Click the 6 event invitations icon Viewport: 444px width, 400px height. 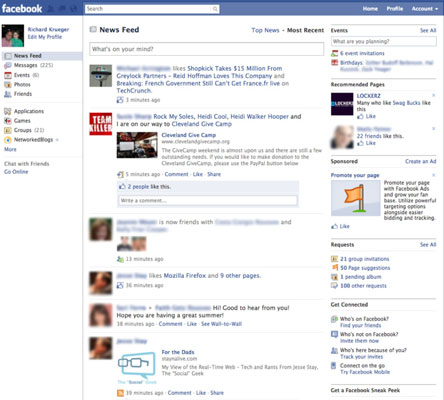[x=334, y=53]
